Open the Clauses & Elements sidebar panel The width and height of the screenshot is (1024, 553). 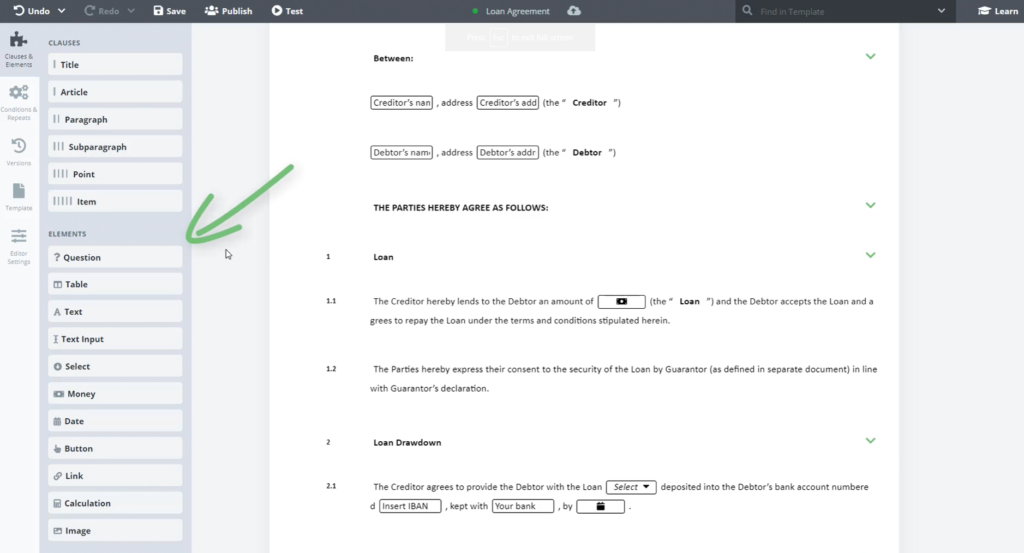(x=19, y=48)
